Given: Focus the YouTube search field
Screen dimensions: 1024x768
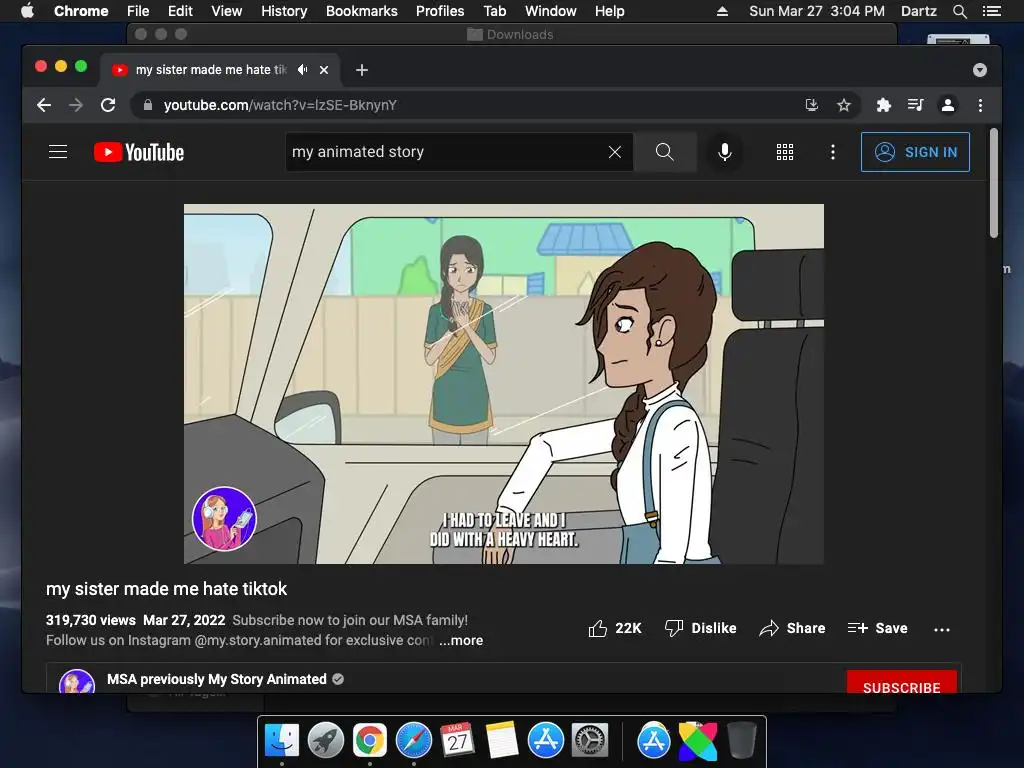Looking at the screenshot, I should point(447,152).
